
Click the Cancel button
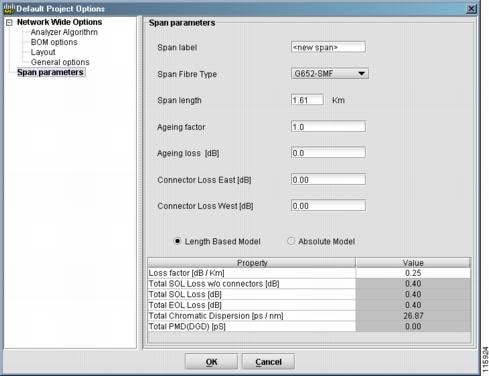point(268,362)
